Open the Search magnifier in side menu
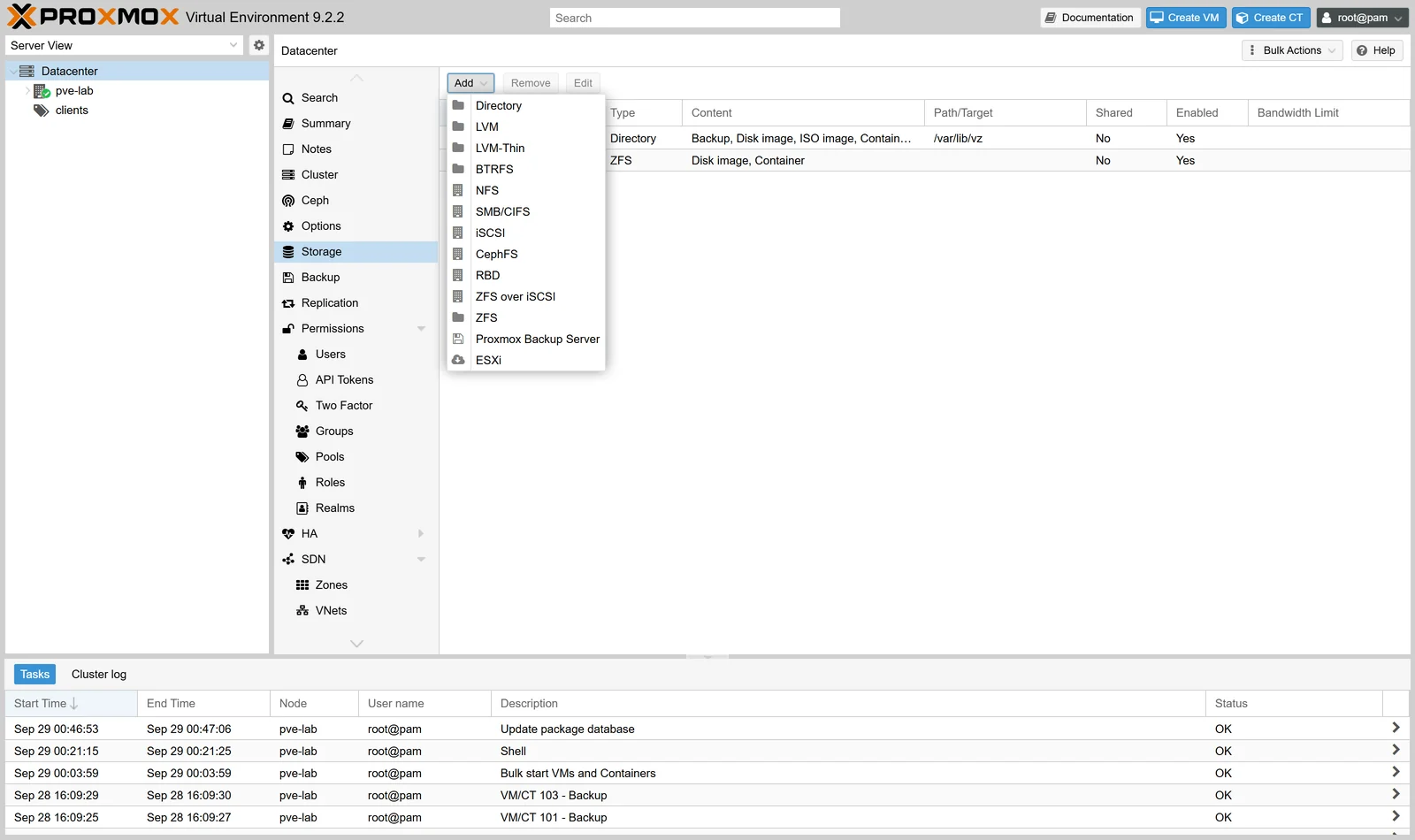 click(288, 98)
